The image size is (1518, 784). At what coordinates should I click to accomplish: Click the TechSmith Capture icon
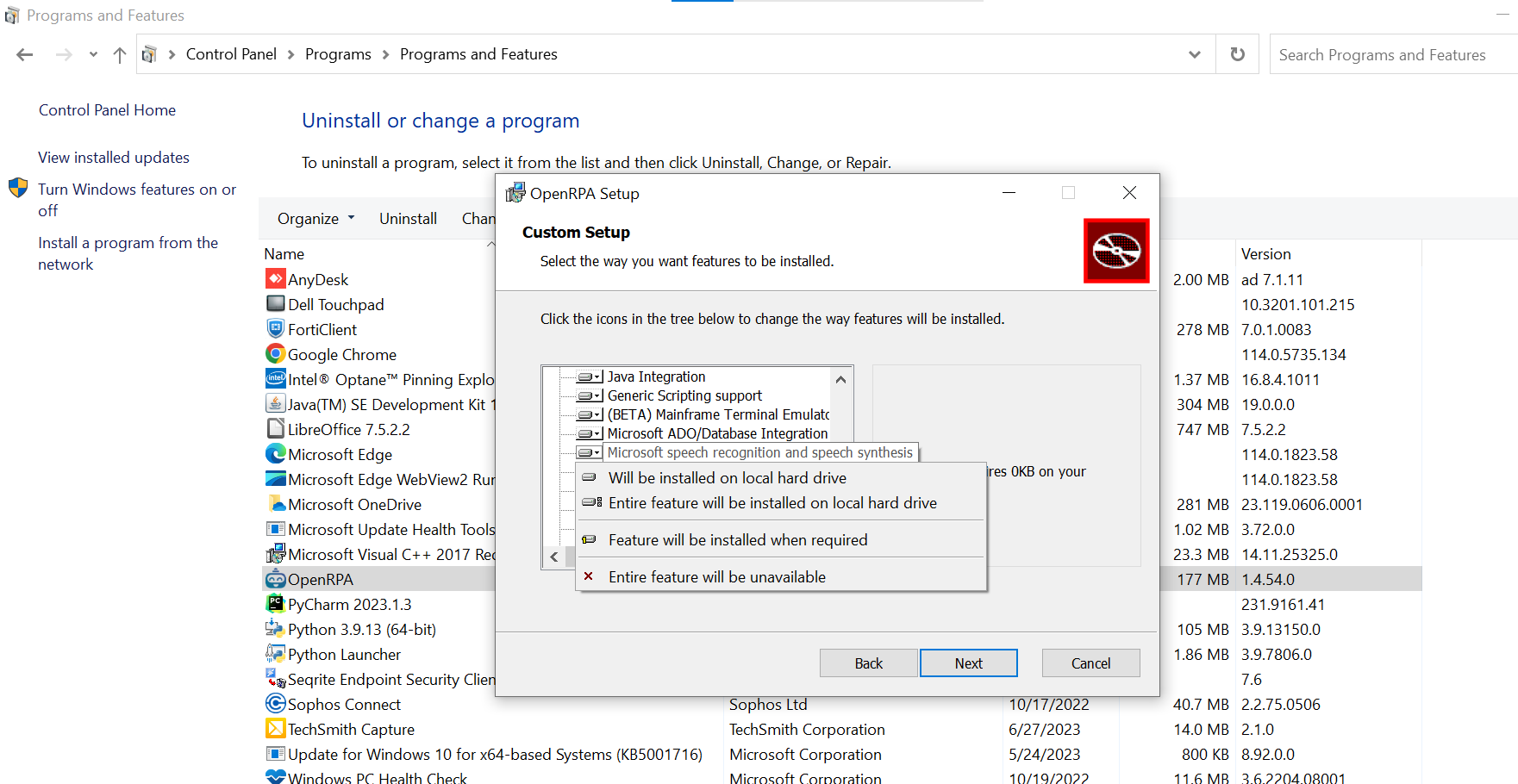coord(275,728)
